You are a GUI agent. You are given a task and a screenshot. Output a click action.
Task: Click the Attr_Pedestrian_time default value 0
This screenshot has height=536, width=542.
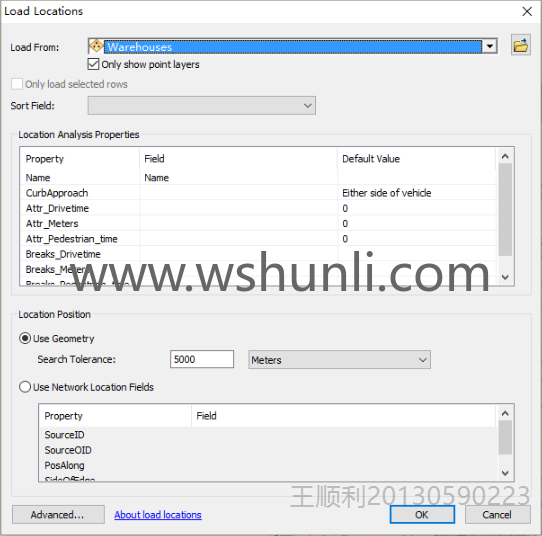pyautogui.click(x=345, y=239)
